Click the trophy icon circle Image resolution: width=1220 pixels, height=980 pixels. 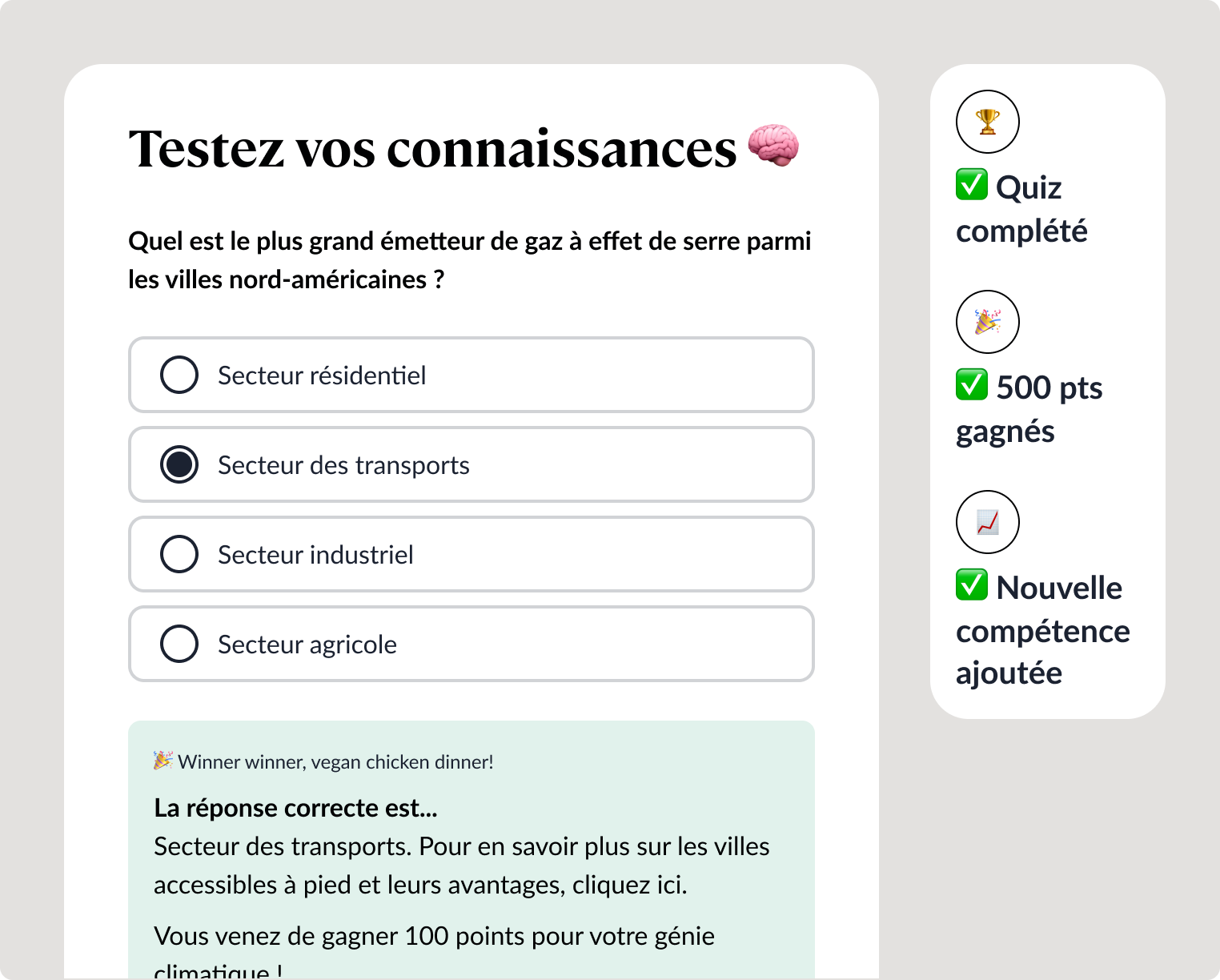(988, 122)
